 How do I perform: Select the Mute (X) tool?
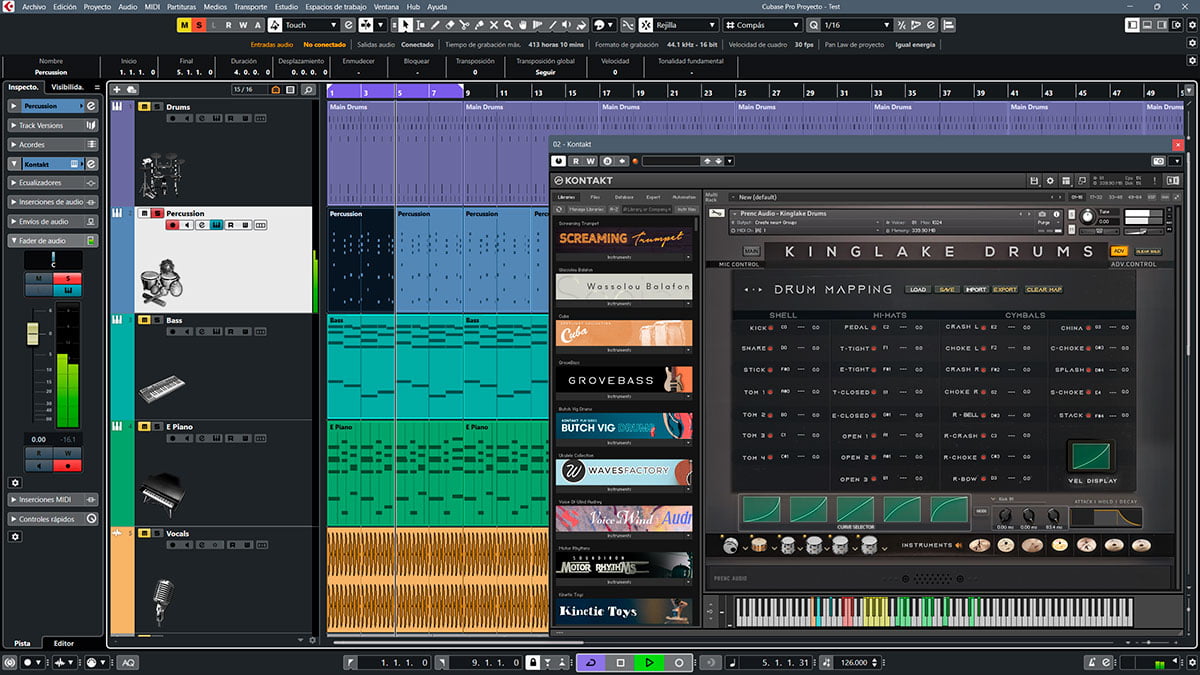[494, 24]
